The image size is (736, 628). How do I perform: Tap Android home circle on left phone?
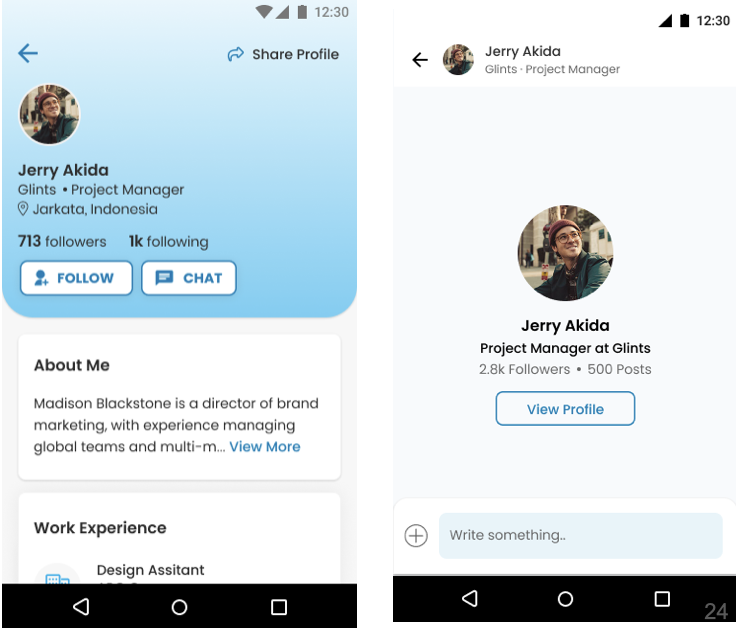pyautogui.click(x=179, y=607)
